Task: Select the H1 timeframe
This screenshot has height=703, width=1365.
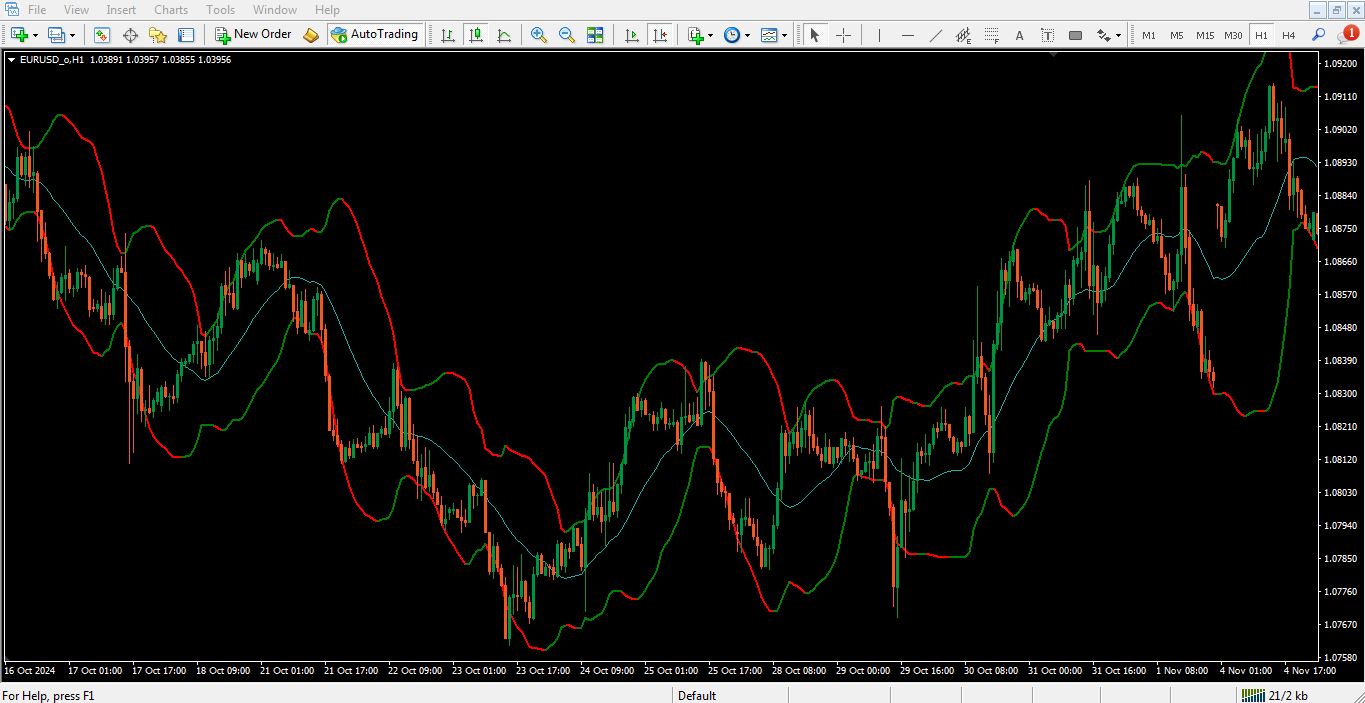Action: click(1261, 35)
